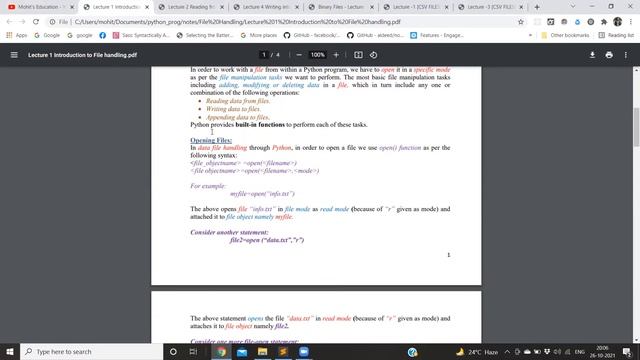This screenshot has width=640, height=360.
Task: Switch to Binary Files - Lecture tab
Action: [341, 7]
